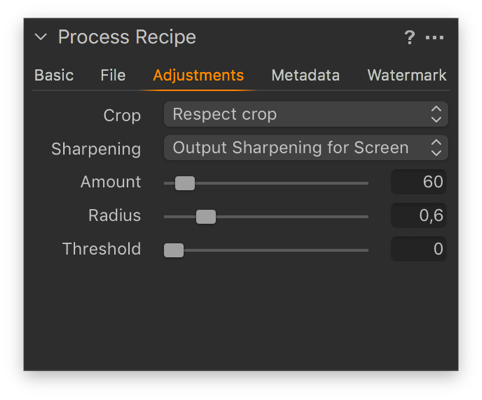Image resolution: width=482 pixels, height=400 pixels.
Task: Switch to the Basic tab
Action: 54,75
